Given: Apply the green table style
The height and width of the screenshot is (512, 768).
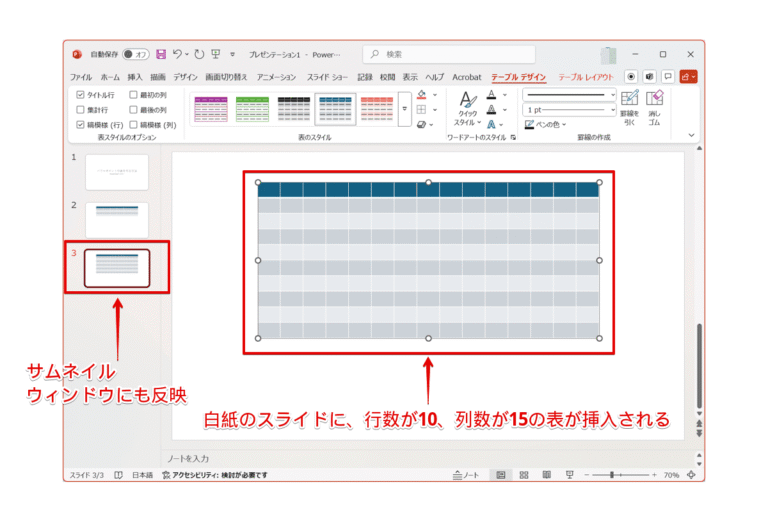Looking at the screenshot, I should pyautogui.click(x=252, y=109).
